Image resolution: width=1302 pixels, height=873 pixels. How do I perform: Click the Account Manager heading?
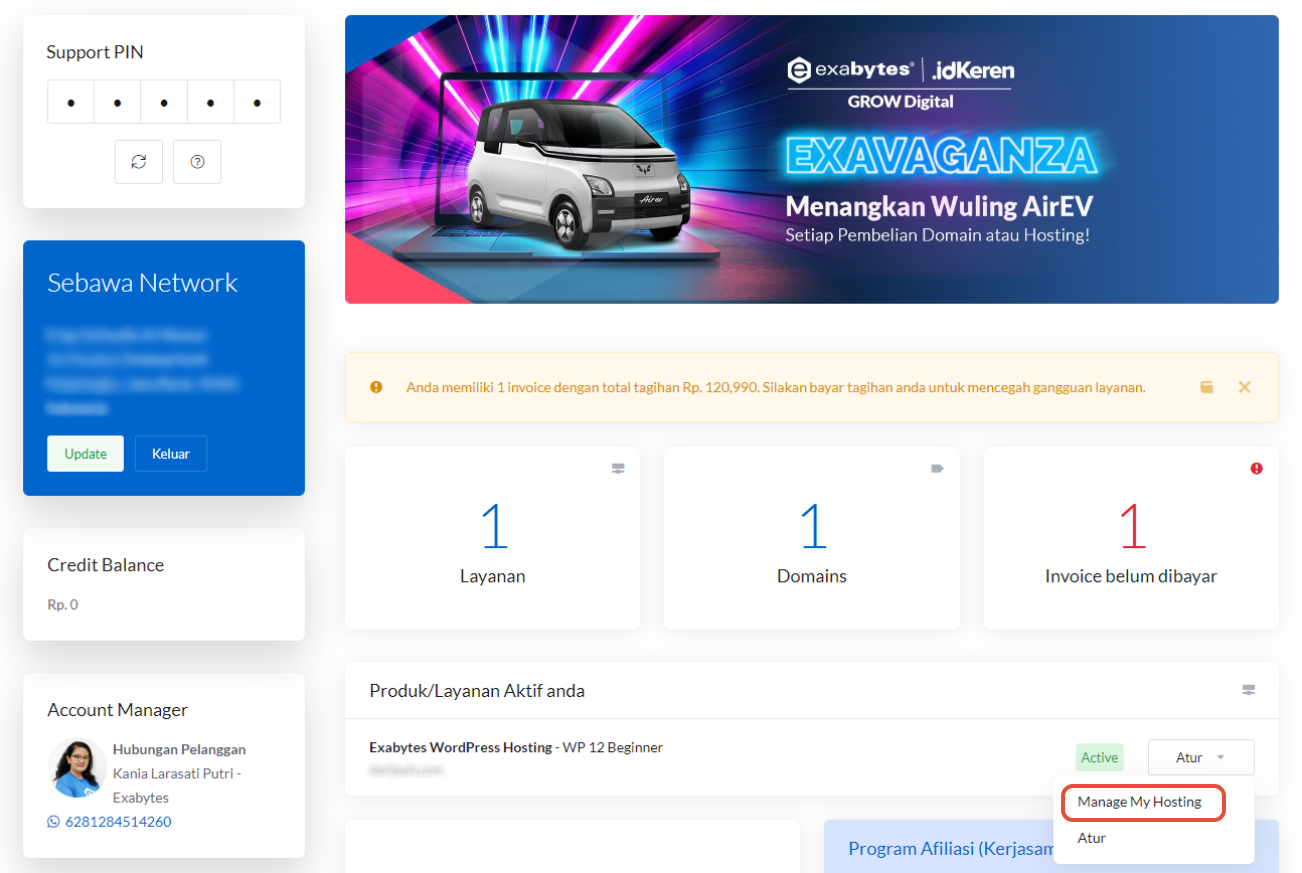117,710
